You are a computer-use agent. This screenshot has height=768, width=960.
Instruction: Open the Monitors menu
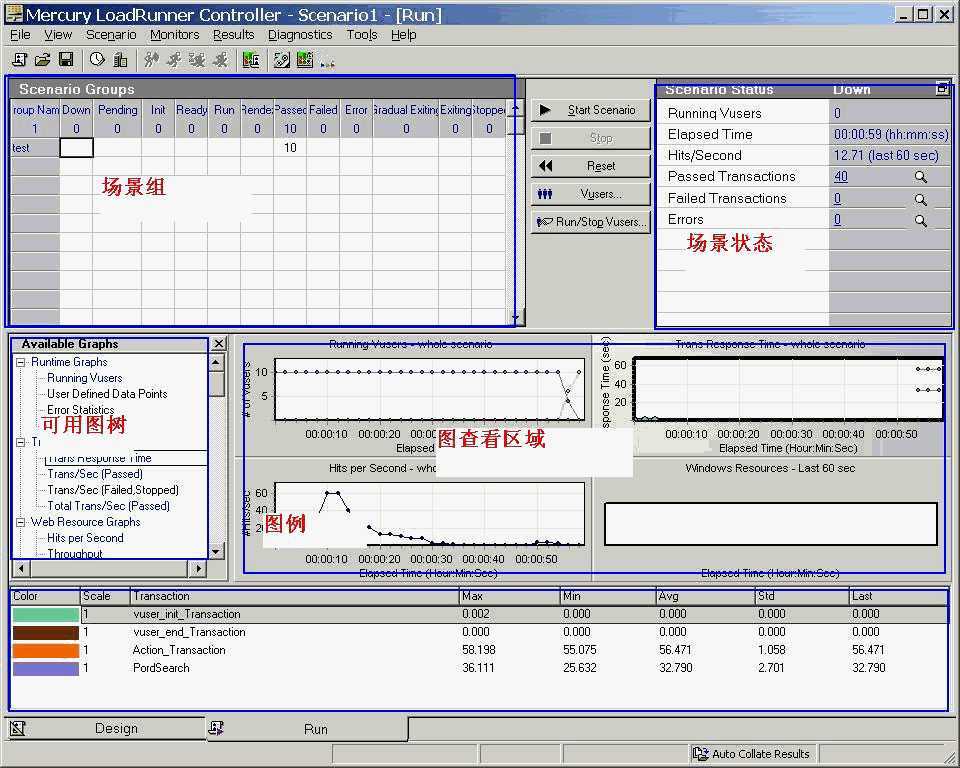pos(174,35)
